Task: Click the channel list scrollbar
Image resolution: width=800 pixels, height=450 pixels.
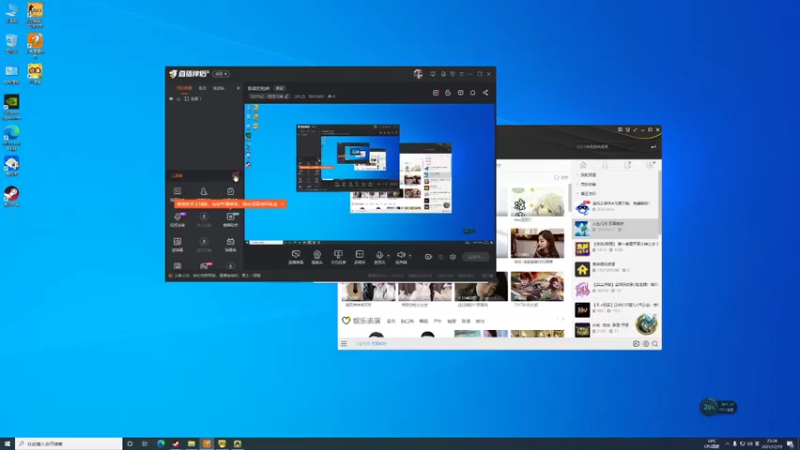Action: point(659,204)
